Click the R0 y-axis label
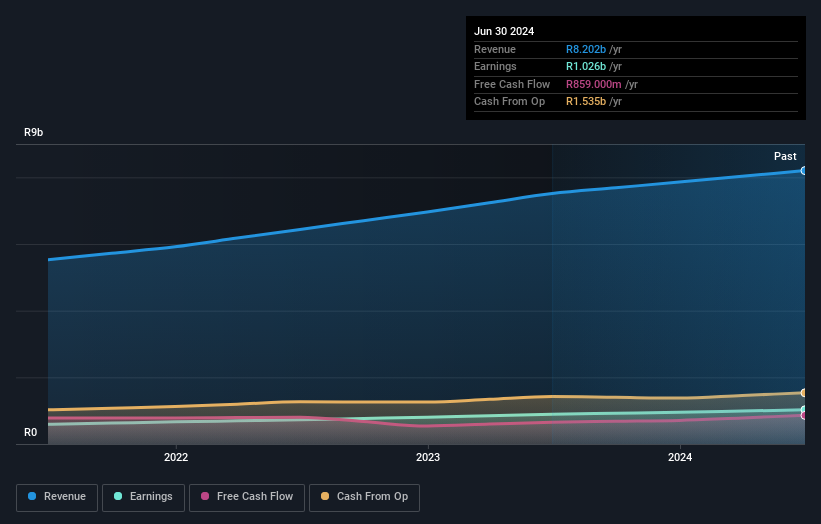The width and height of the screenshot is (821, 524). coord(30,432)
